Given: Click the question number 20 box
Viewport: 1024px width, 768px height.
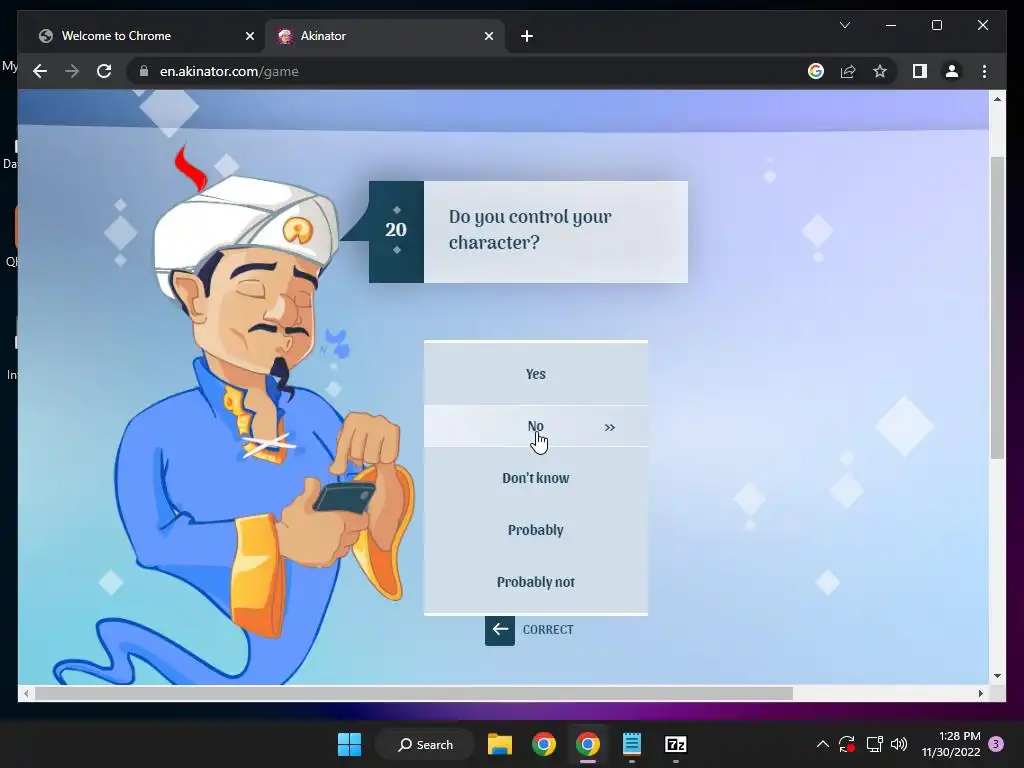Looking at the screenshot, I should (396, 232).
